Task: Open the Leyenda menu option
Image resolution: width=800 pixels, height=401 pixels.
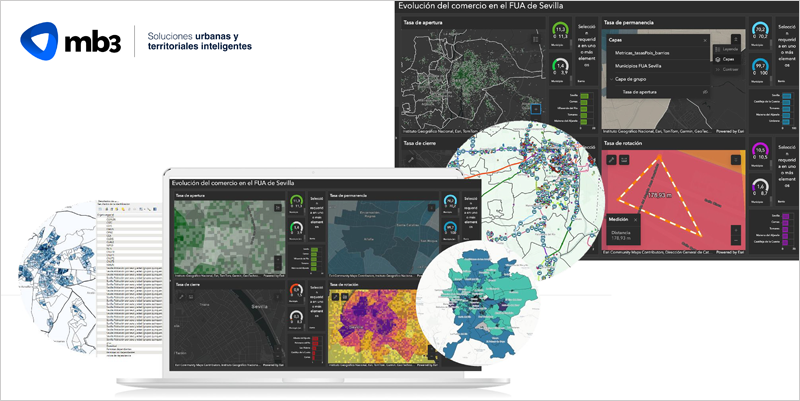Action: click(730, 48)
